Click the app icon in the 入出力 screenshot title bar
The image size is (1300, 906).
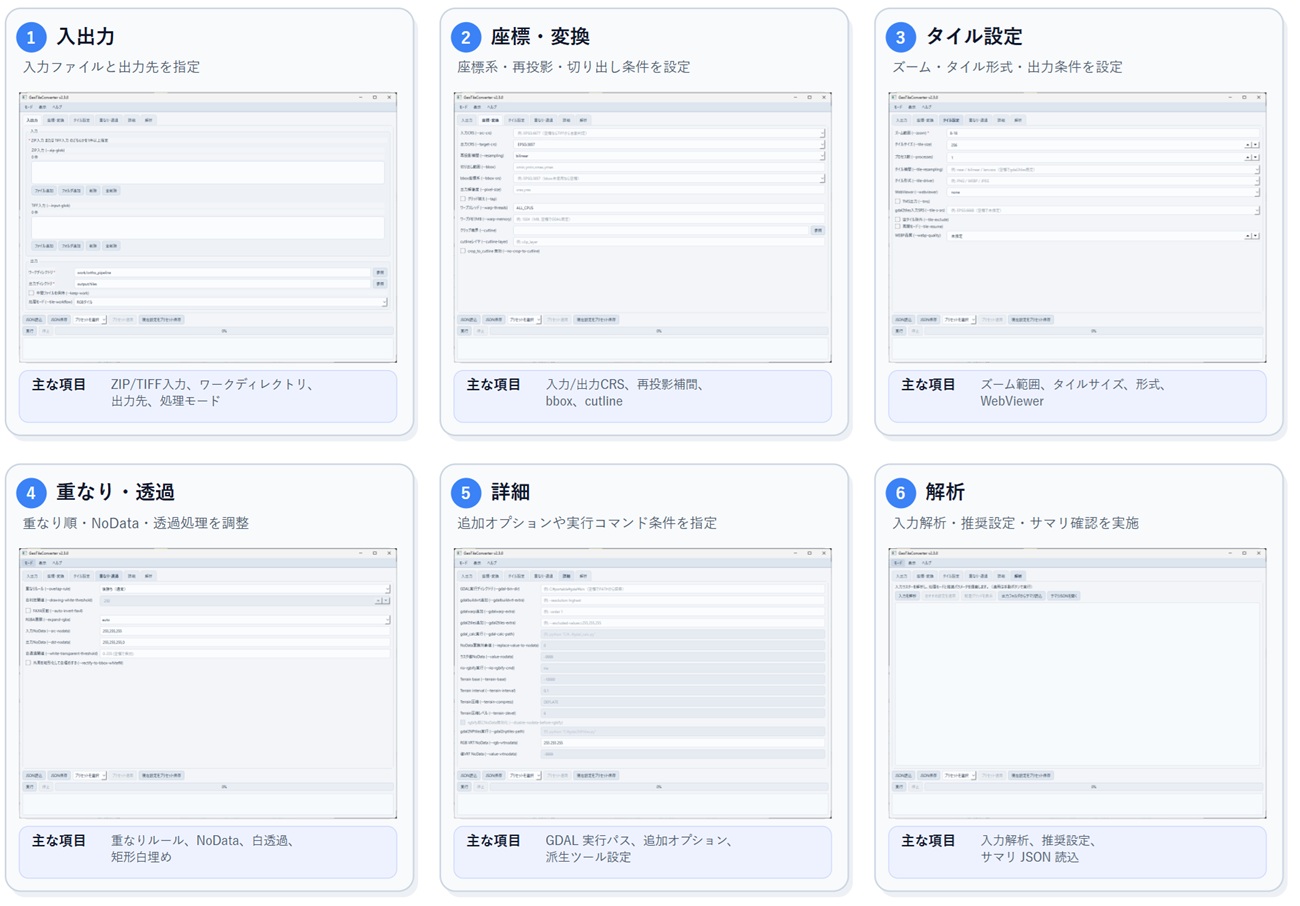click(x=24, y=97)
